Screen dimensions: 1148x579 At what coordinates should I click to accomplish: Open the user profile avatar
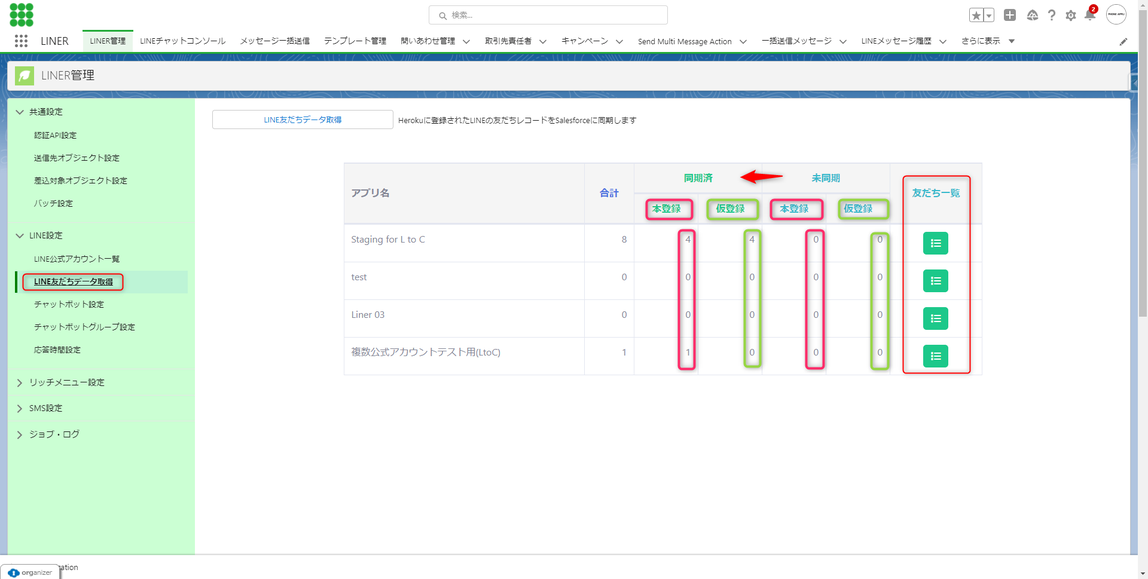1116,15
